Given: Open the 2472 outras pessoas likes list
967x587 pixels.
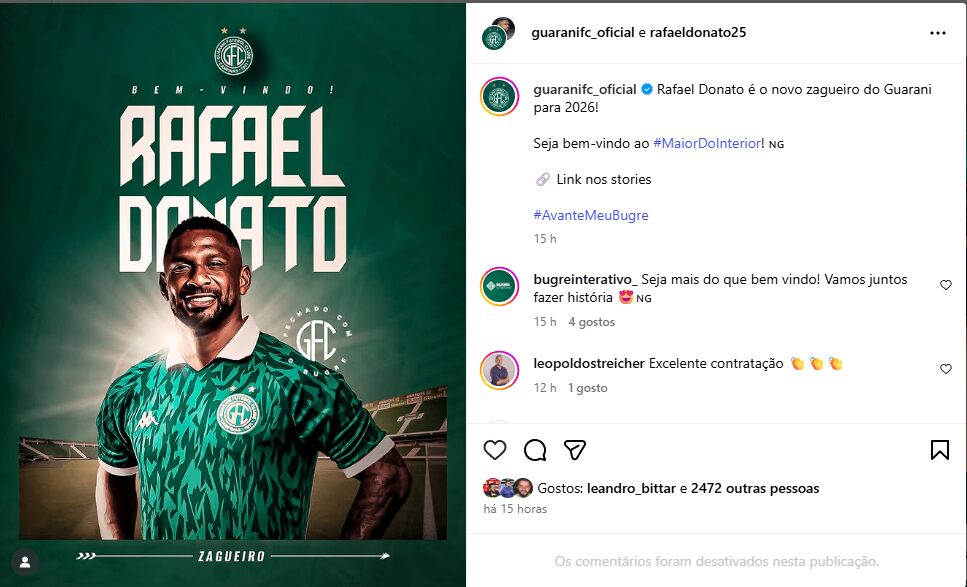Looking at the screenshot, I should pyautogui.click(x=755, y=488).
